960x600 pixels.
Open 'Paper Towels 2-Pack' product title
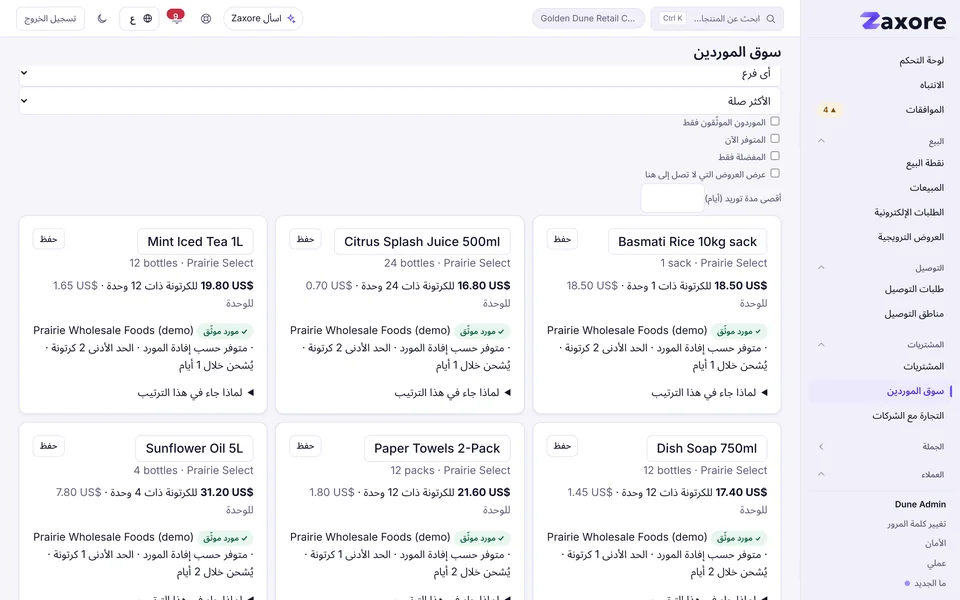pos(437,448)
